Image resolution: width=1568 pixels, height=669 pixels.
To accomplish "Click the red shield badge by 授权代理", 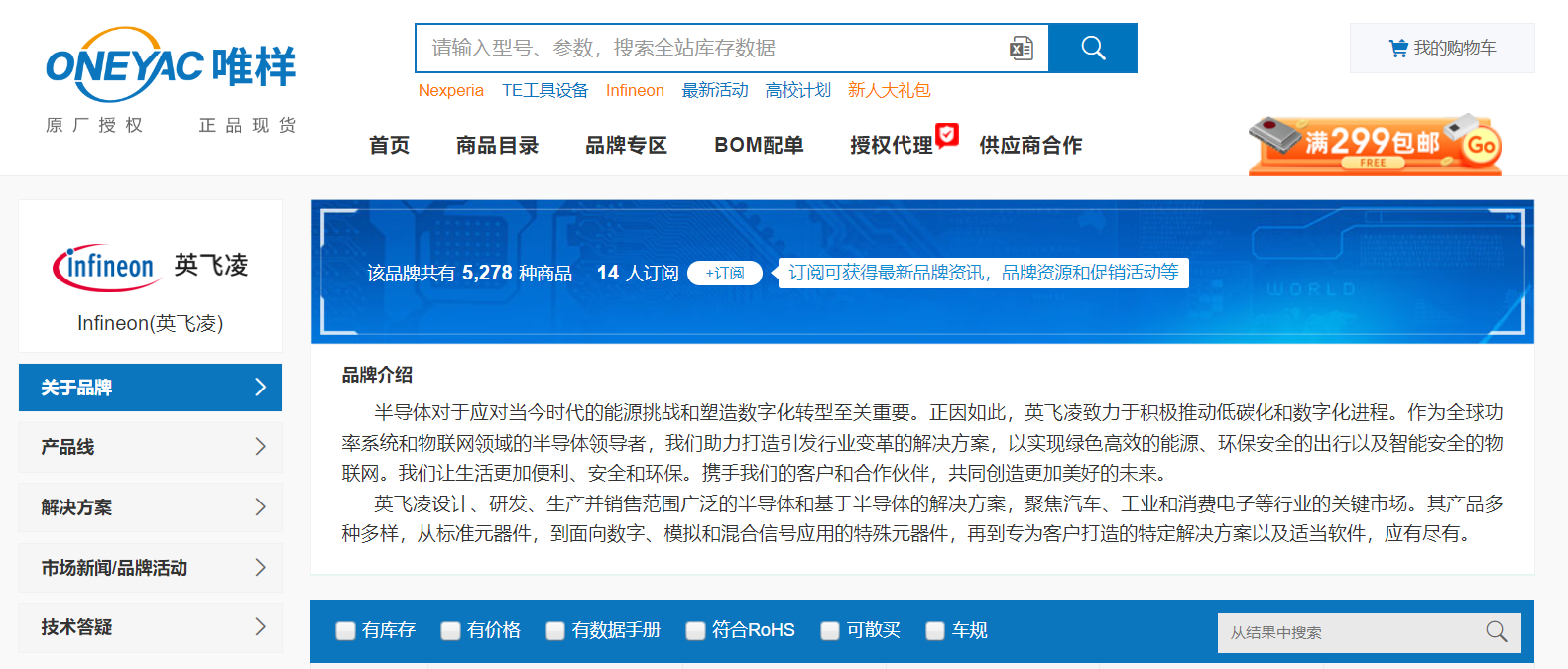I will click(x=947, y=134).
